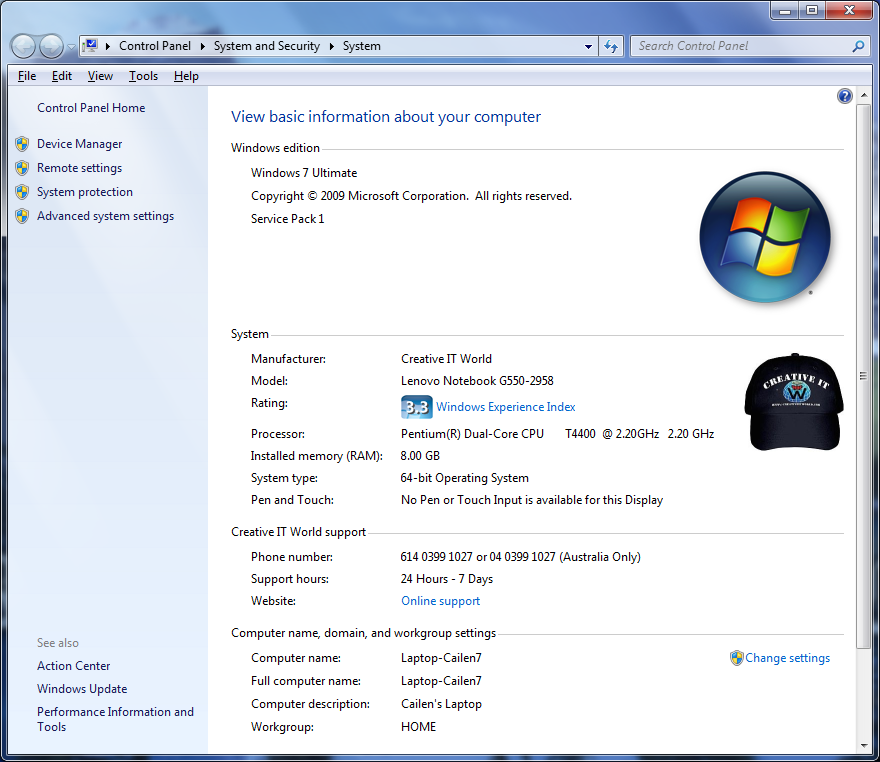Open the Windows Experience Index link

(x=506, y=407)
